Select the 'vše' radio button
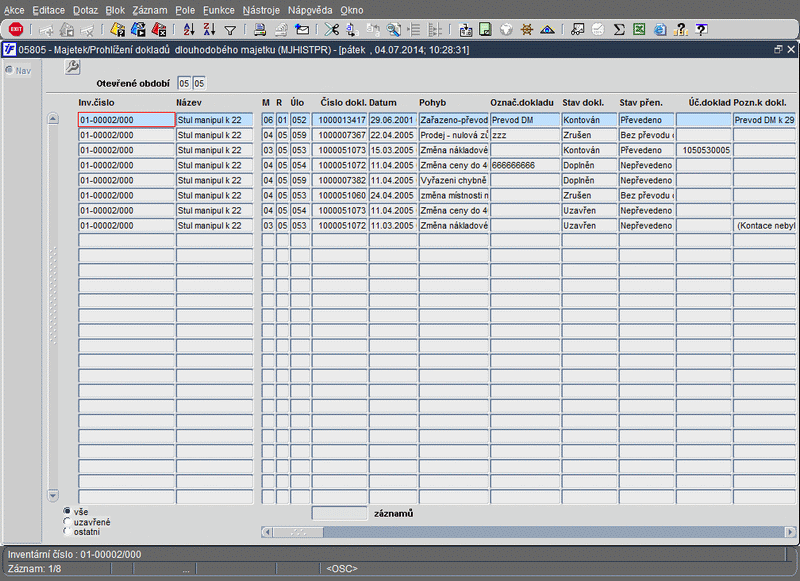 click(x=67, y=511)
